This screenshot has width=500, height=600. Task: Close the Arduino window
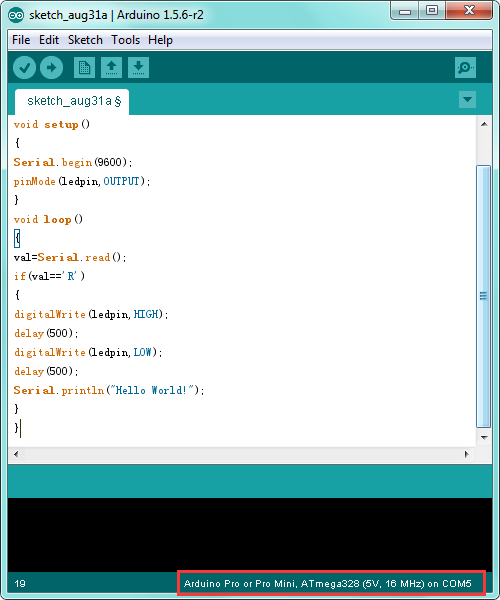469,11
